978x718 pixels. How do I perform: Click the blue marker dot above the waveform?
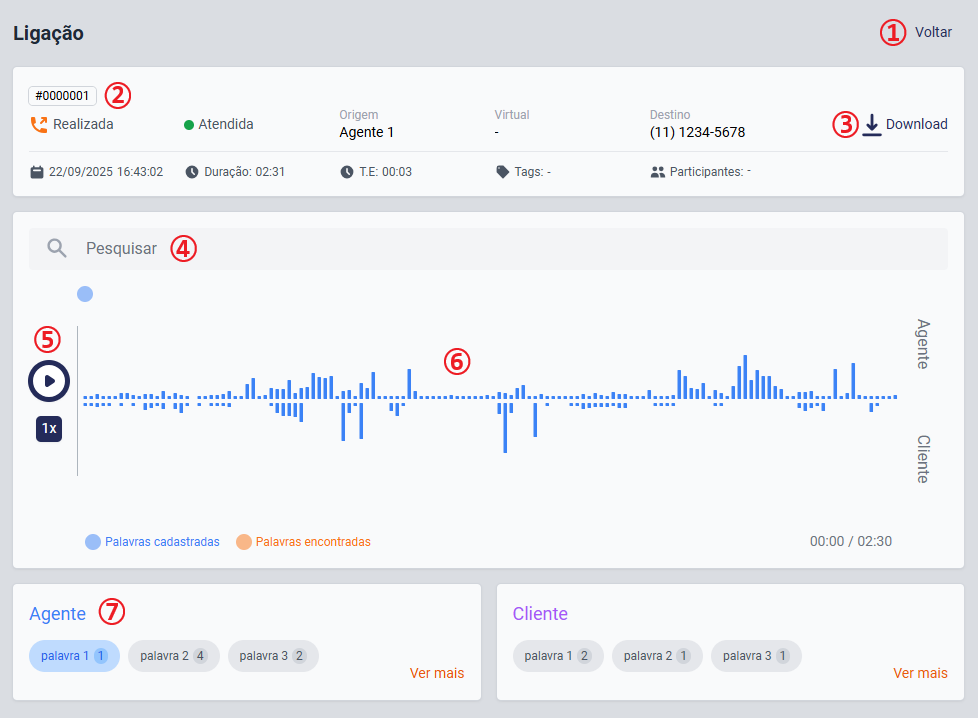(85, 294)
